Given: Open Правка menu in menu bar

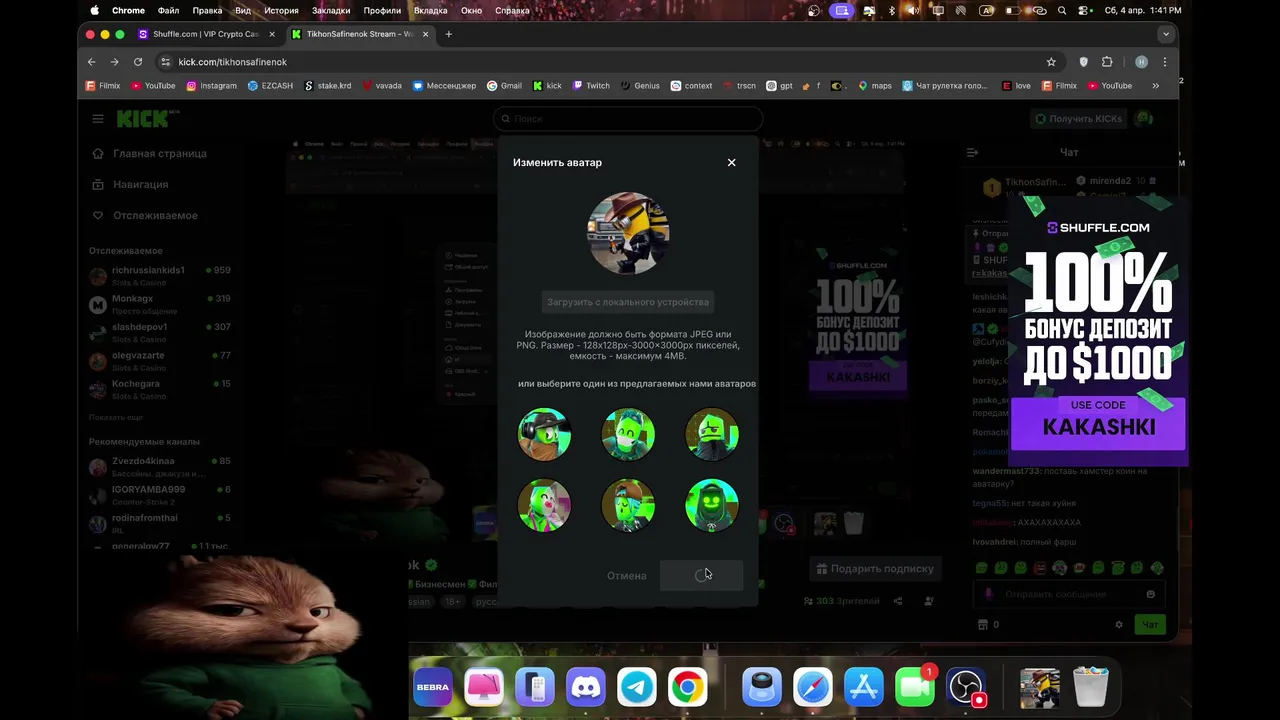Looking at the screenshot, I should point(207,10).
